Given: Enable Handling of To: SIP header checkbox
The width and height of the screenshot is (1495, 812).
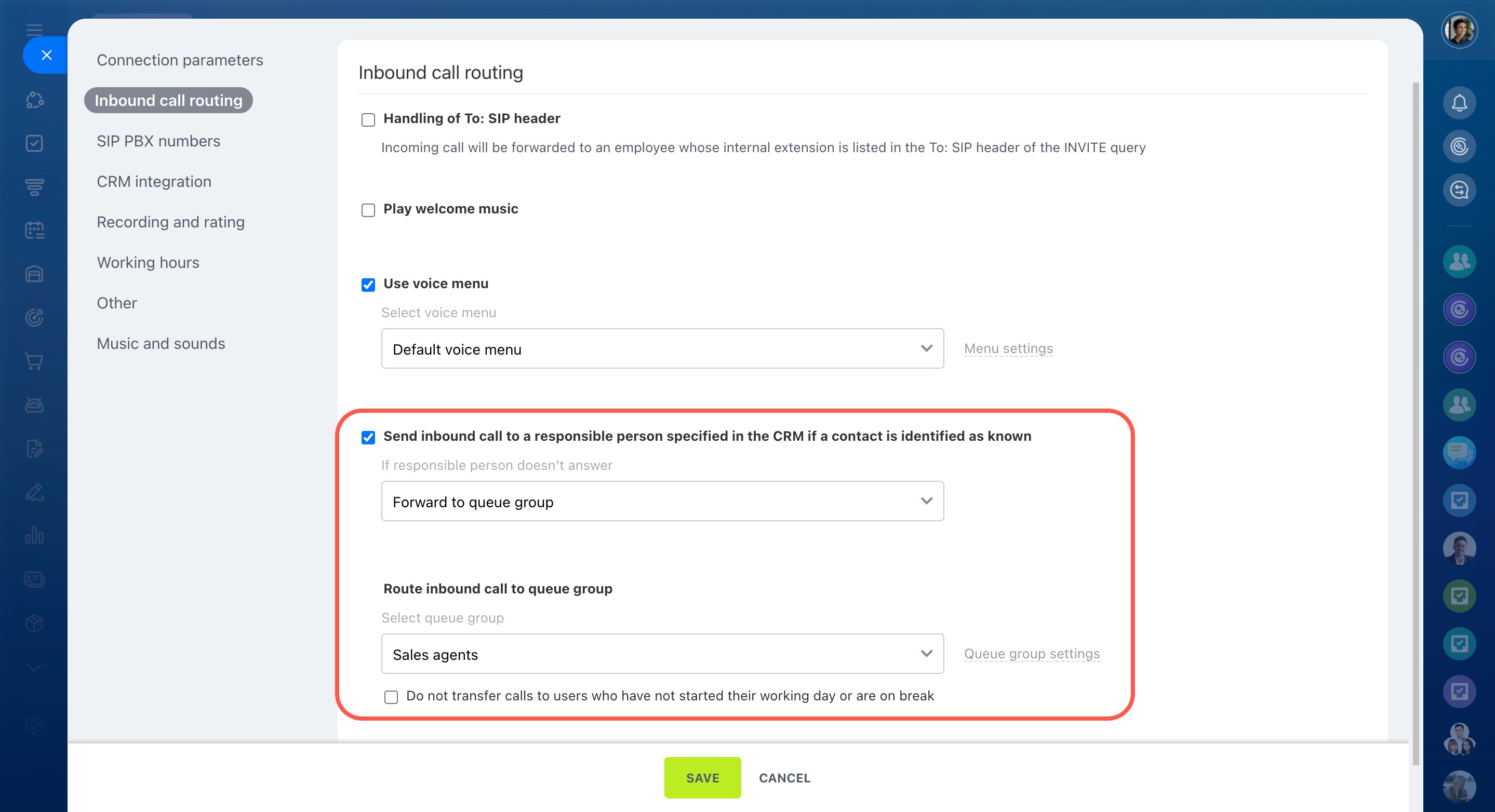Looking at the screenshot, I should coord(368,119).
